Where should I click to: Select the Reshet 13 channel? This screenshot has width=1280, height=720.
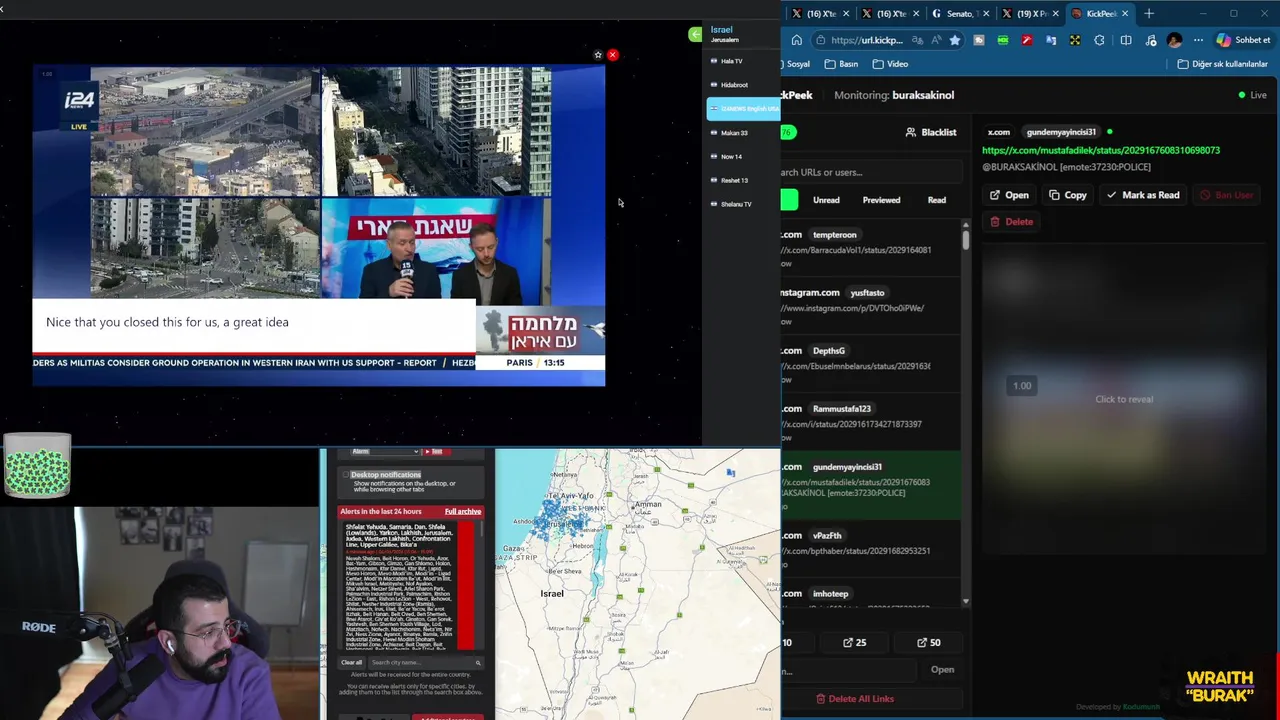pyautogui.click(x=743, y=181)
